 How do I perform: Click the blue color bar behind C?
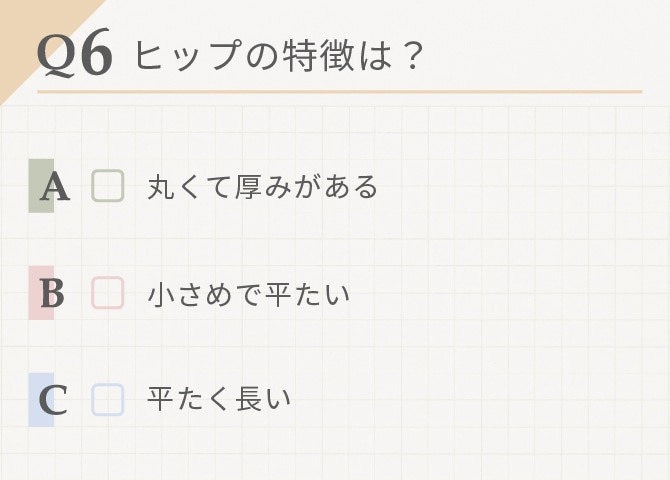tap(41, 400)
